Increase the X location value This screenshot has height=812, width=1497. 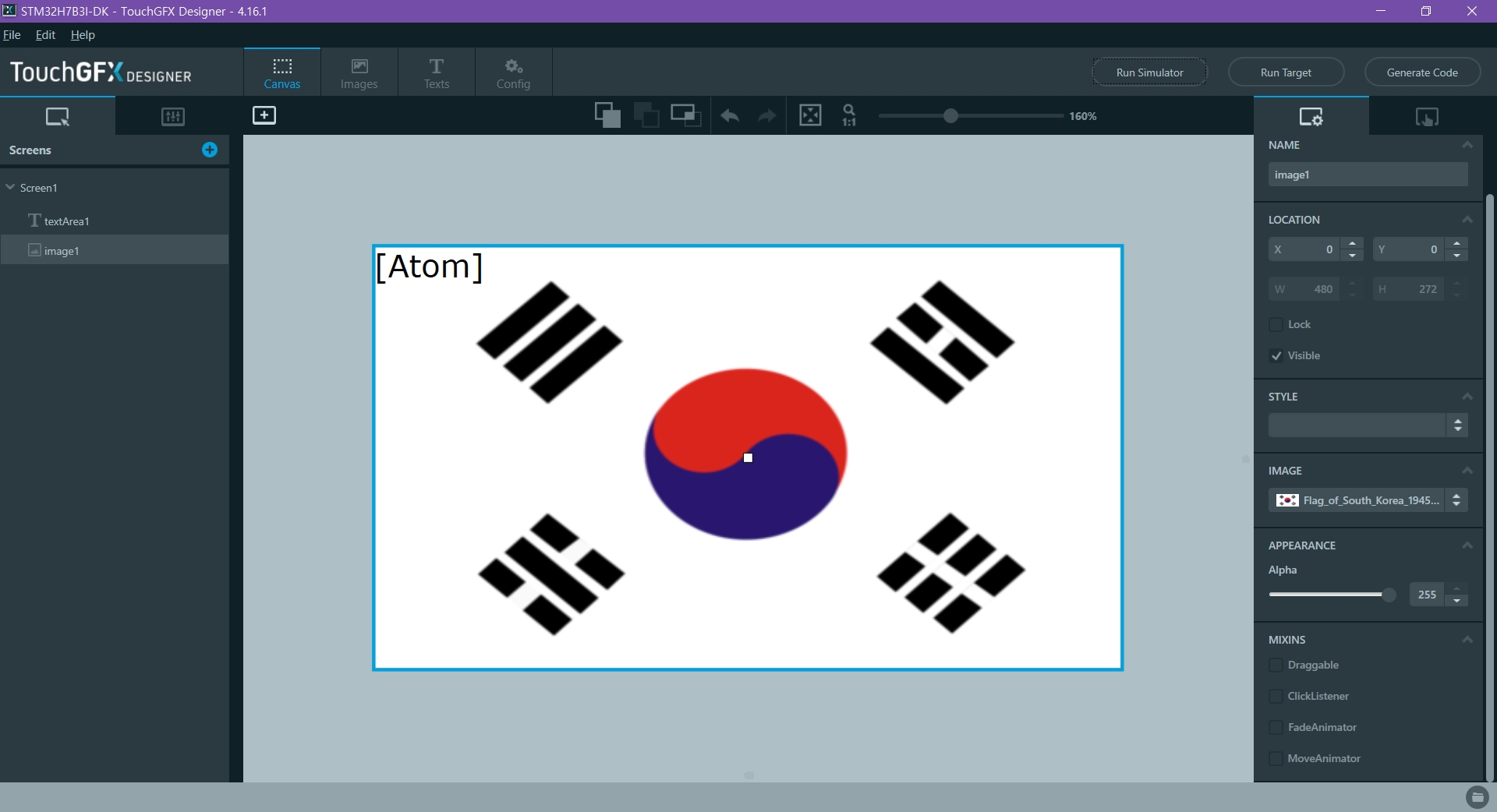1353,243
